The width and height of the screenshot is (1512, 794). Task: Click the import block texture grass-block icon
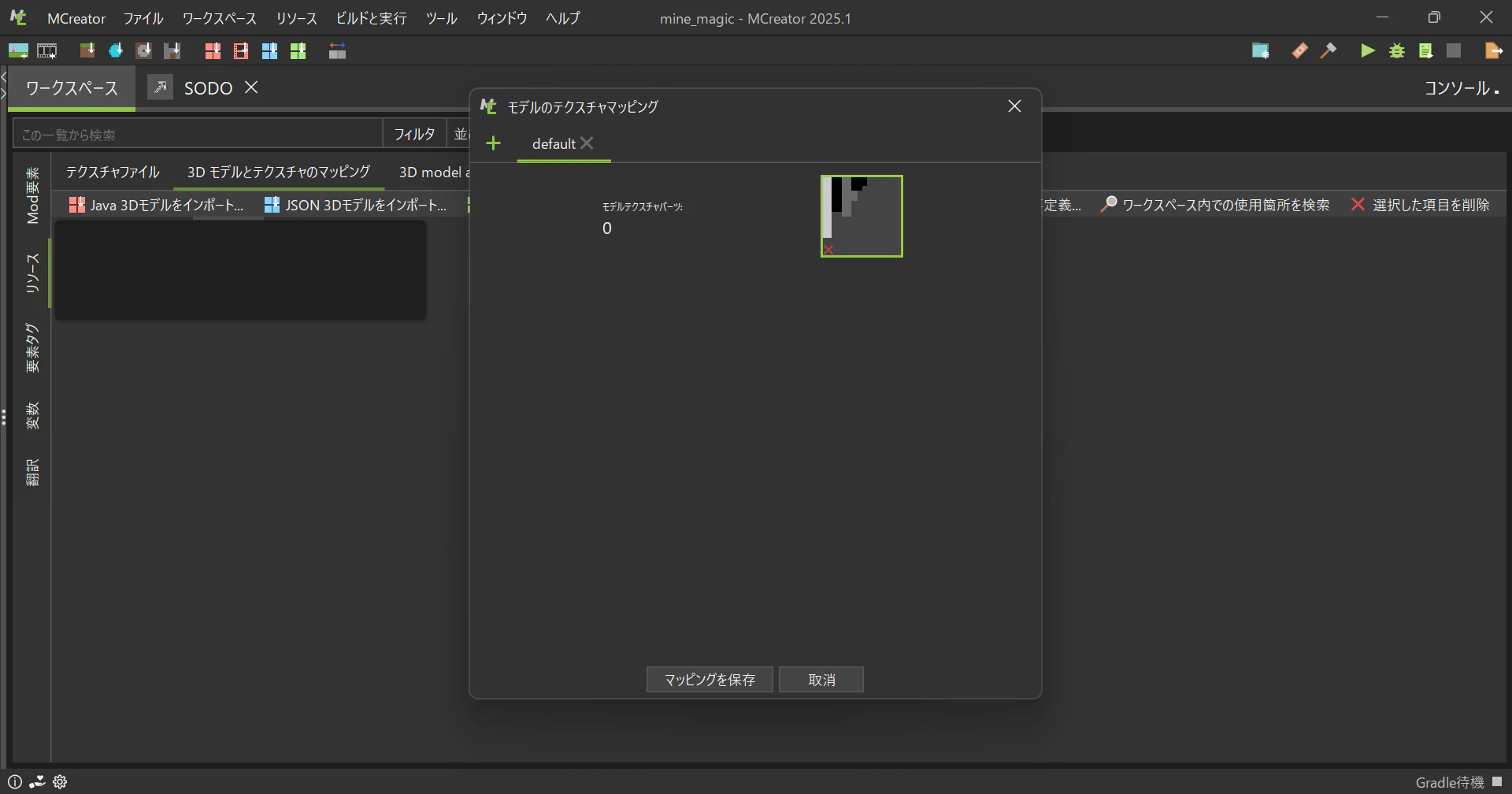pos(87,51)
